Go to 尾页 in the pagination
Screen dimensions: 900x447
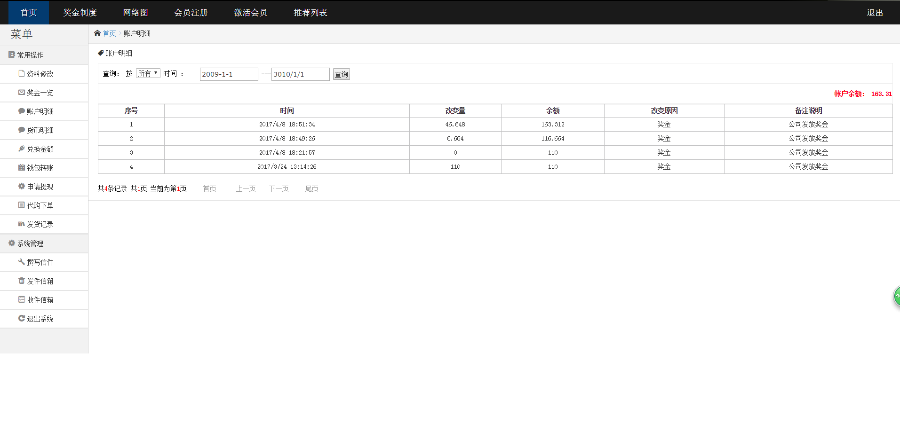(x=312, y=189)
